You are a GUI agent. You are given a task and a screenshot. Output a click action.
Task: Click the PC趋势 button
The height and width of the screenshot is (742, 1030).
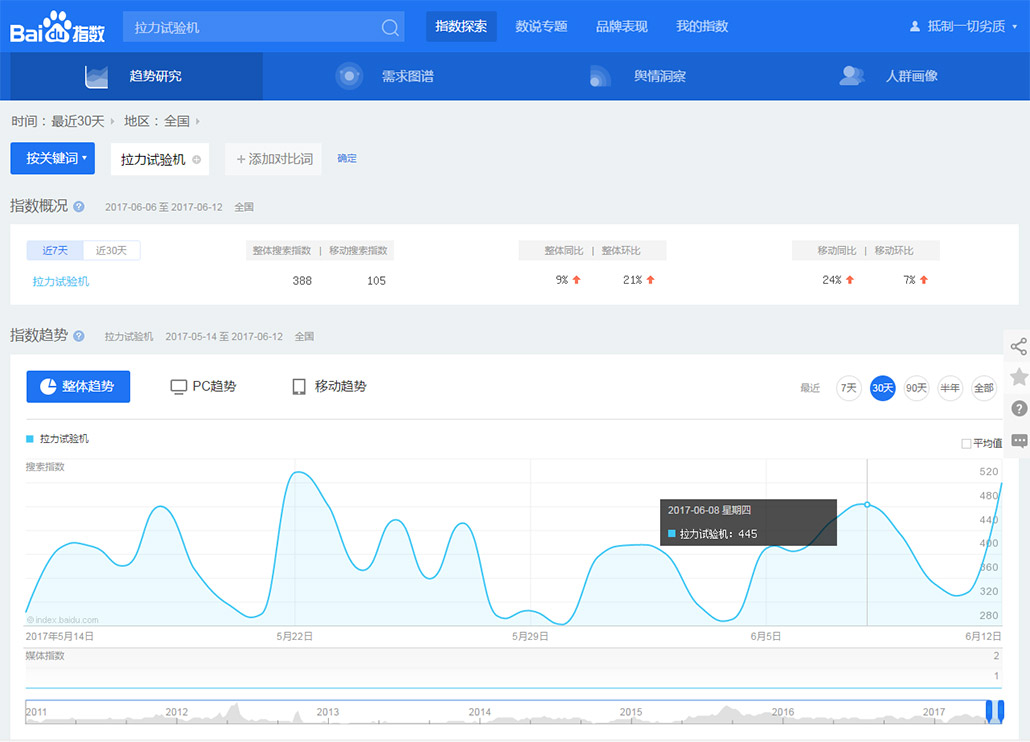pyautogui.click(x=203, y=387)
